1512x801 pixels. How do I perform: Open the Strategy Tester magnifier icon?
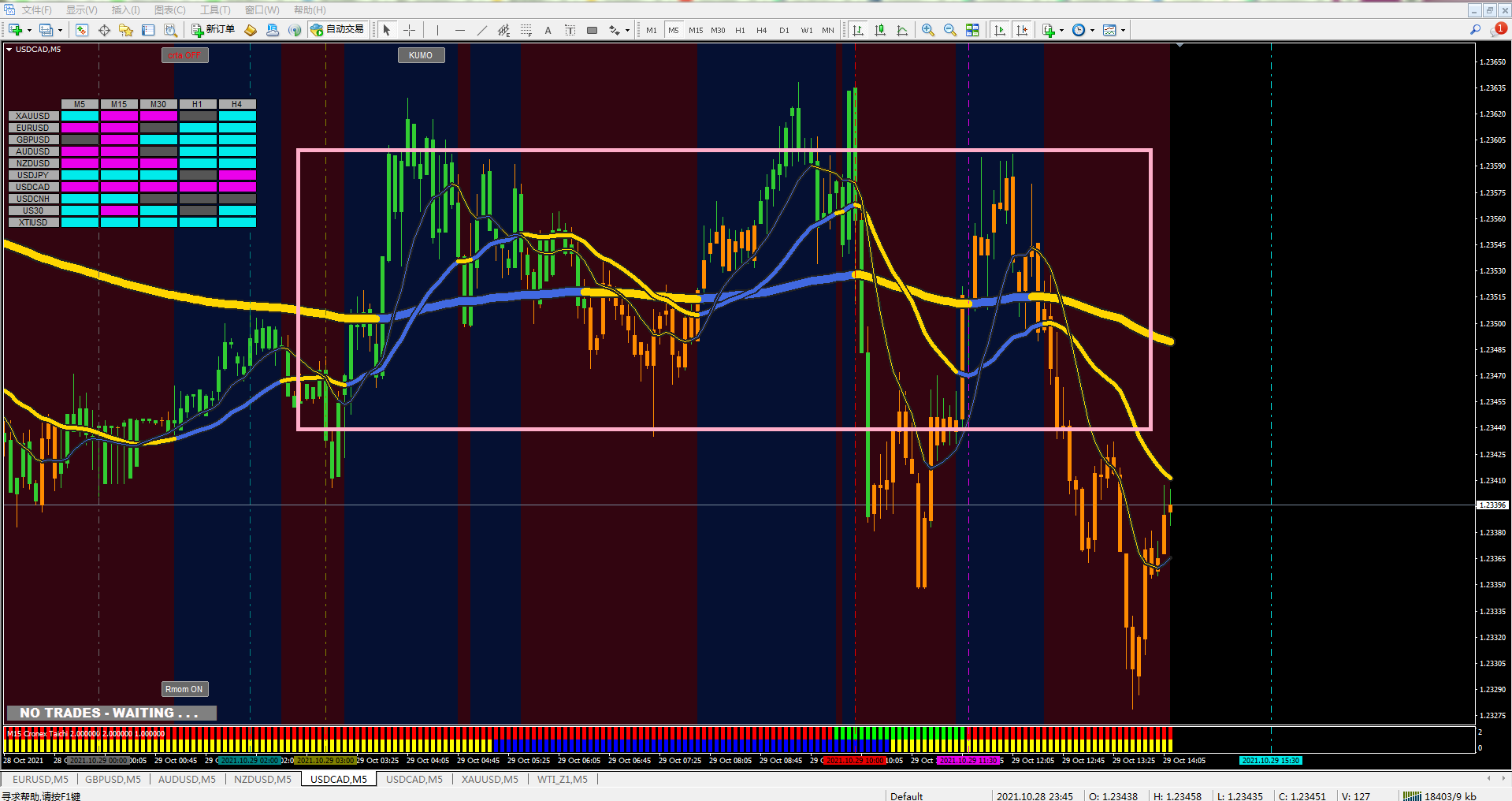pyautogui.click(x=170, y=30)
